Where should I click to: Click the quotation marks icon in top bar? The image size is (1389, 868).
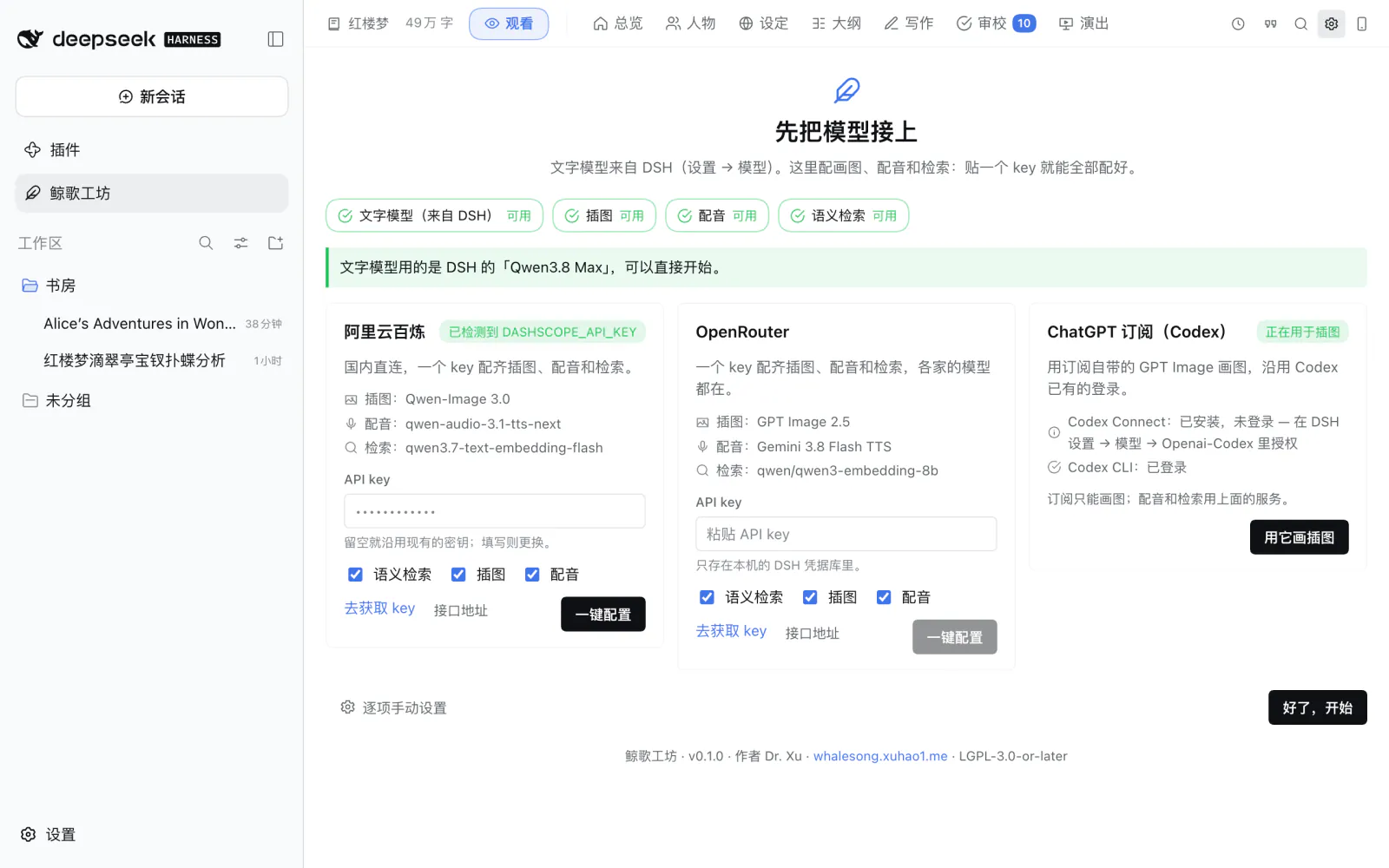pos(1270,24)
